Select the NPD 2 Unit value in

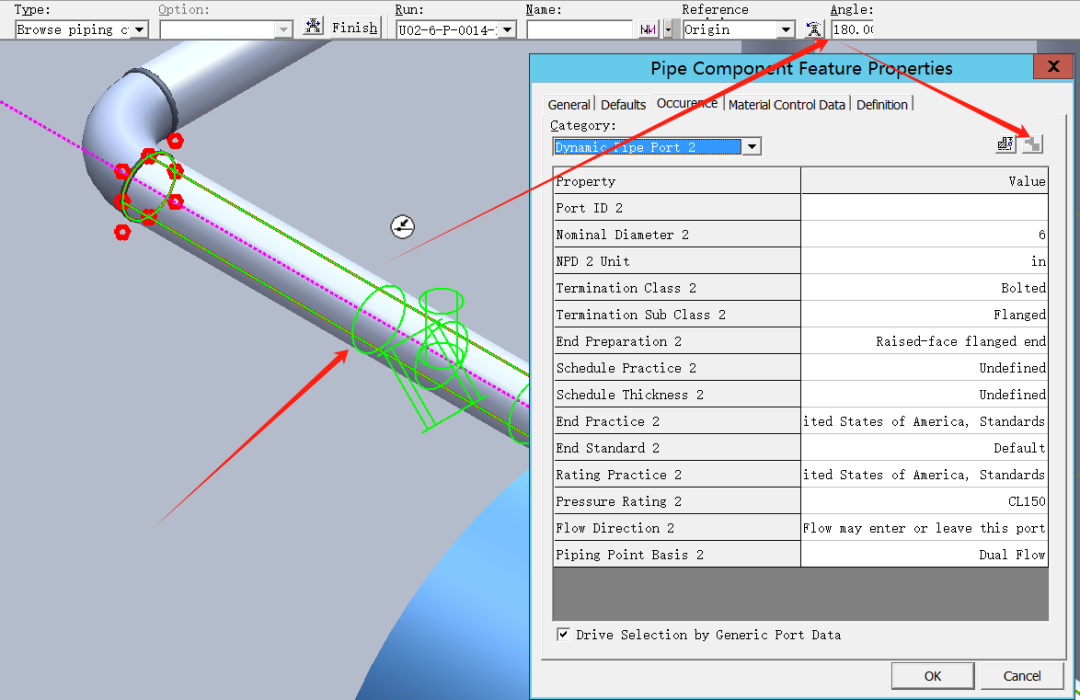click(924, 261)
